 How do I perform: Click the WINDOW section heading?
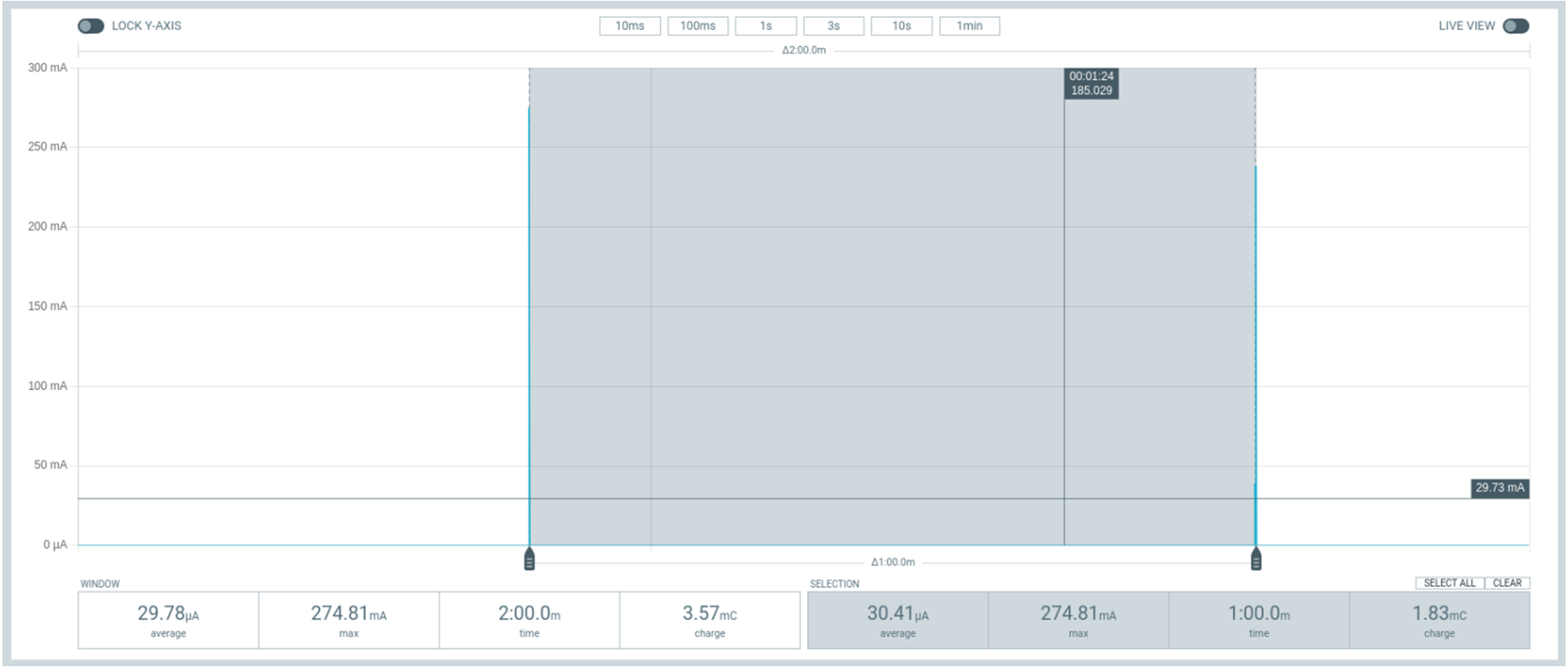(100, 584)
